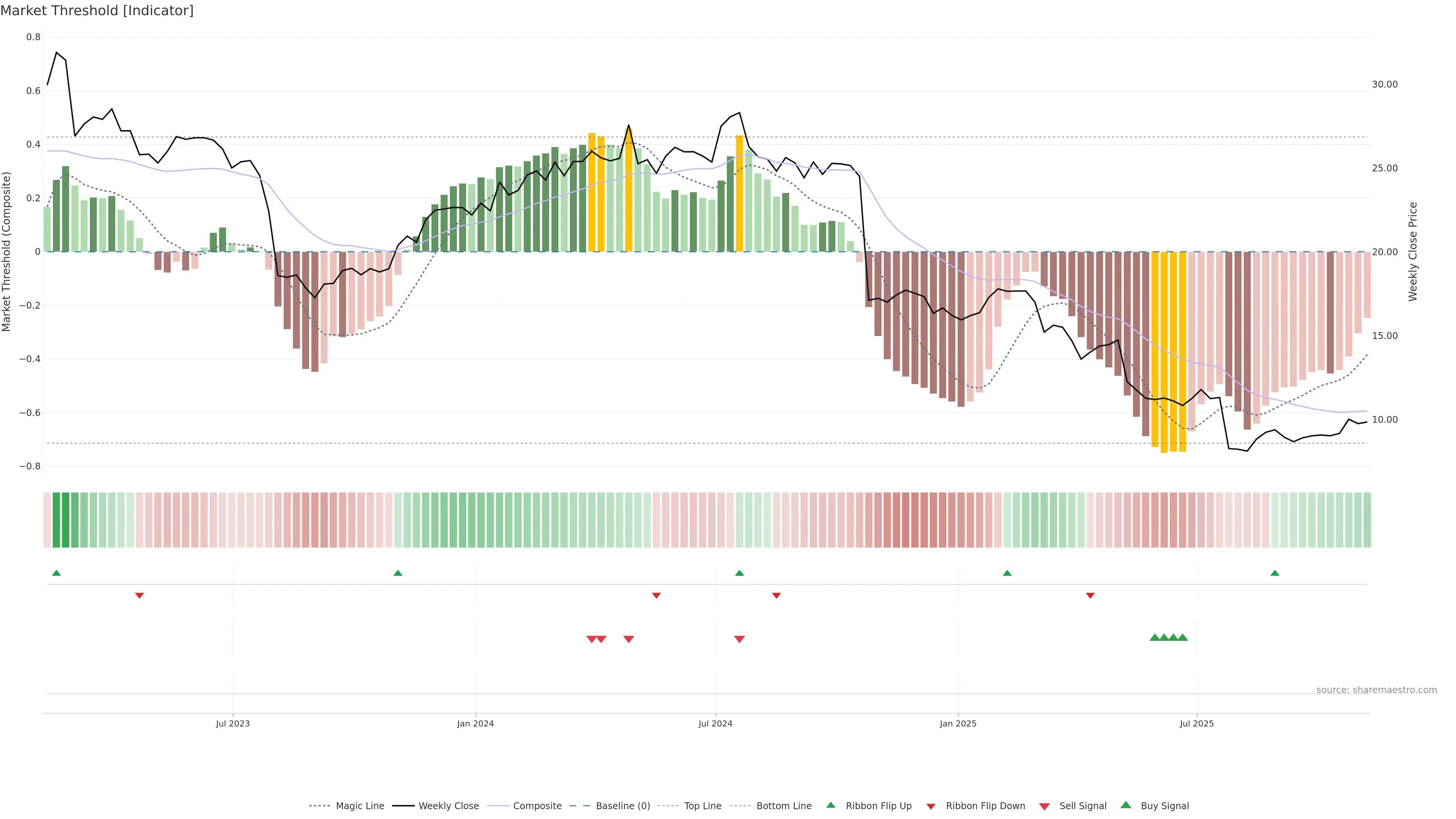
Task: Click the rightmost green Ribbon Flip Up triangle marker
Action: coord(1274,573)
